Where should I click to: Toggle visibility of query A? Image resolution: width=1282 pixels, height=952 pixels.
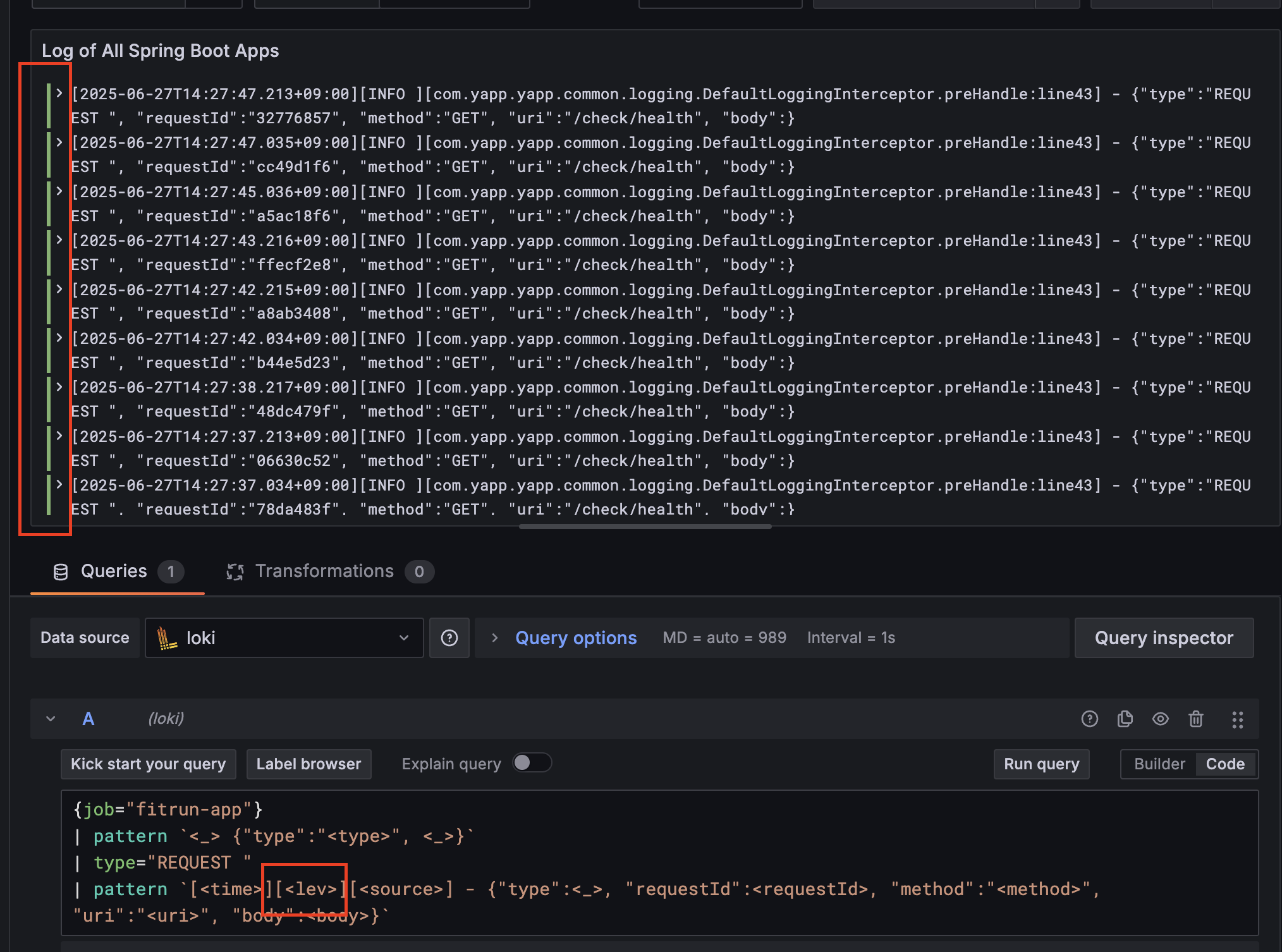[x=1161, y=719]
